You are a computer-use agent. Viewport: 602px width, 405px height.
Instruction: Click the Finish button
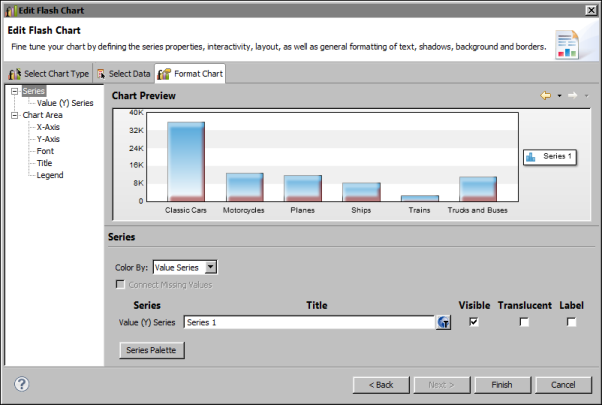point(502,384)
